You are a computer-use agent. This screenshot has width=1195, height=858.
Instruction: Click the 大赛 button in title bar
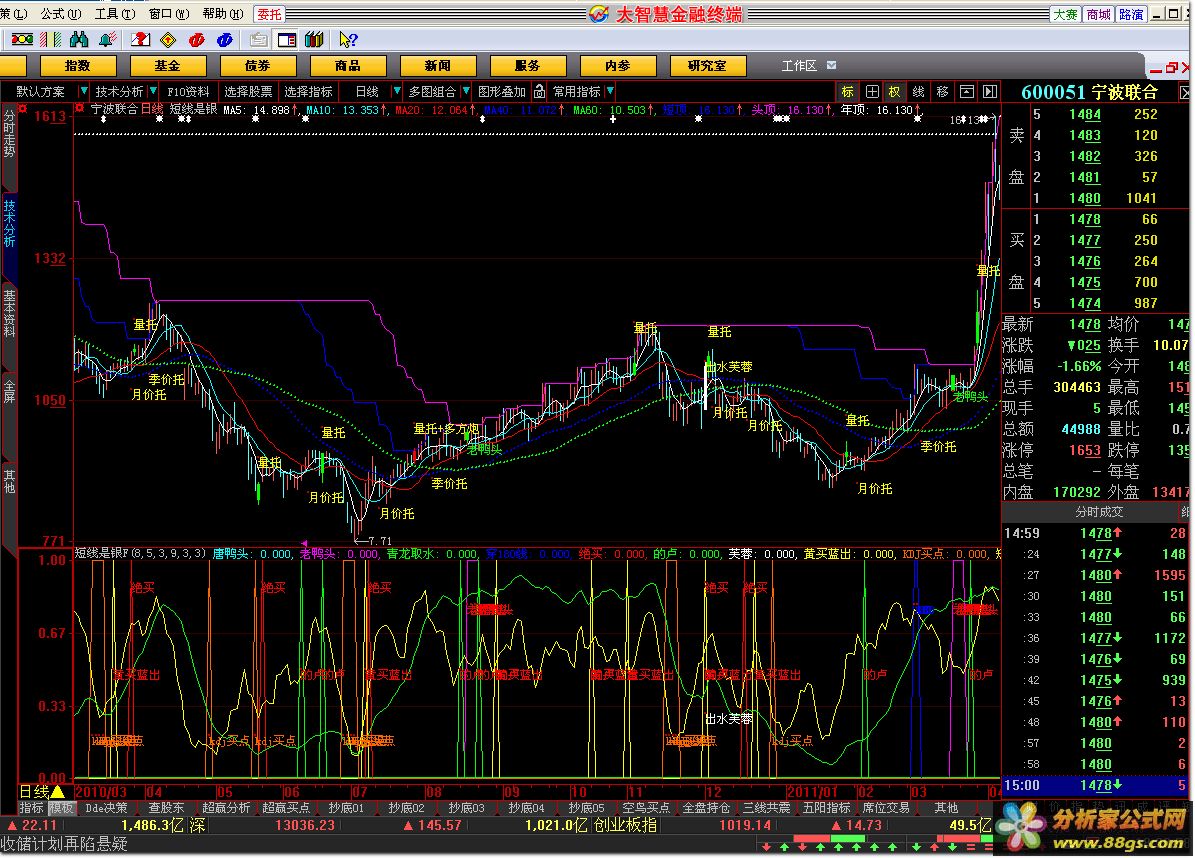1065,14
